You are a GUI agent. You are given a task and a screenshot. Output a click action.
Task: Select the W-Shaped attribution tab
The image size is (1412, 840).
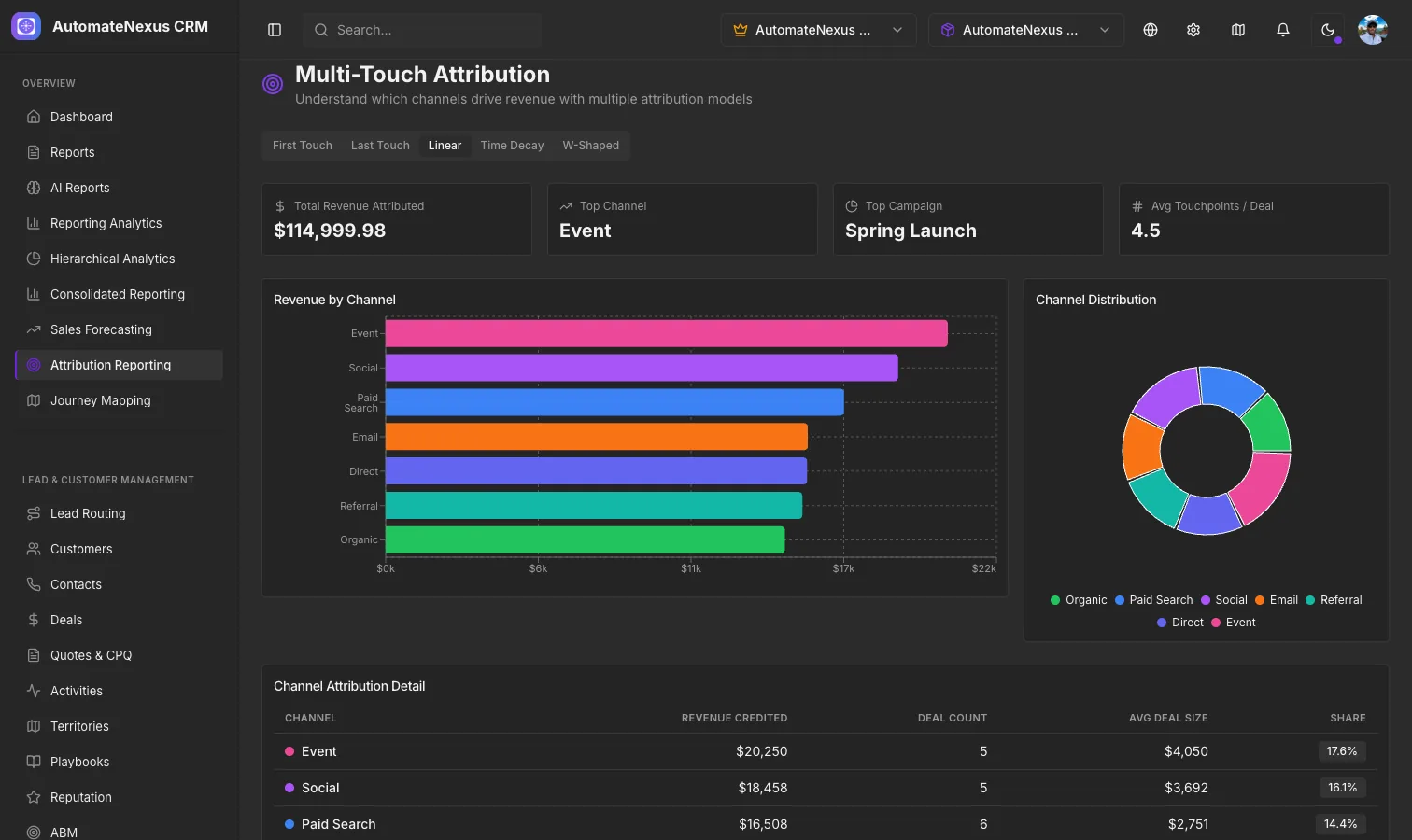[x=591, y=146]
